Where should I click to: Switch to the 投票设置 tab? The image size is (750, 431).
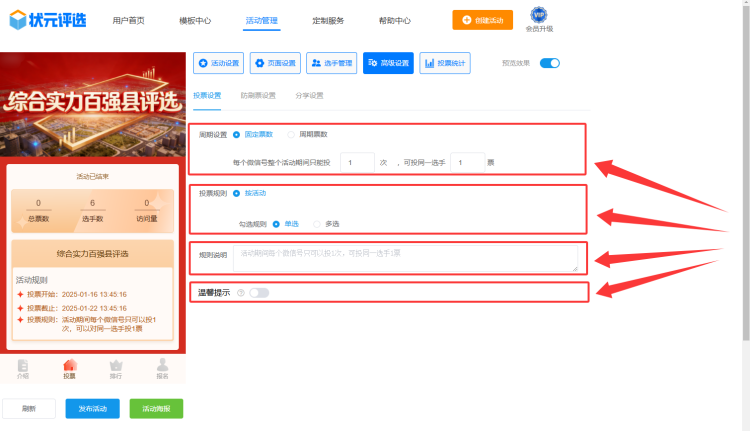tap(207, 96)
